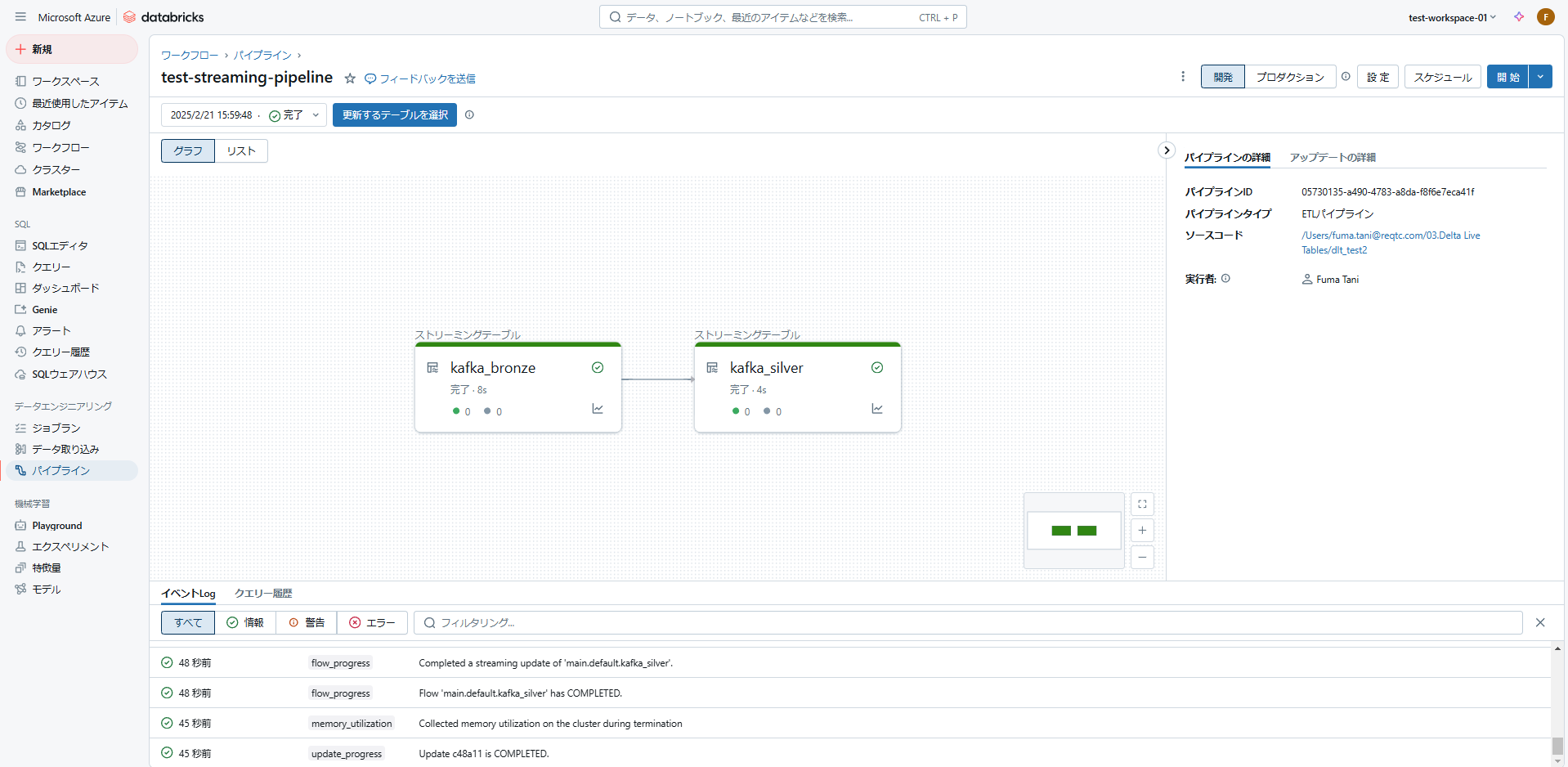Collapse the pipeline details side panel

click(1167, 150)
